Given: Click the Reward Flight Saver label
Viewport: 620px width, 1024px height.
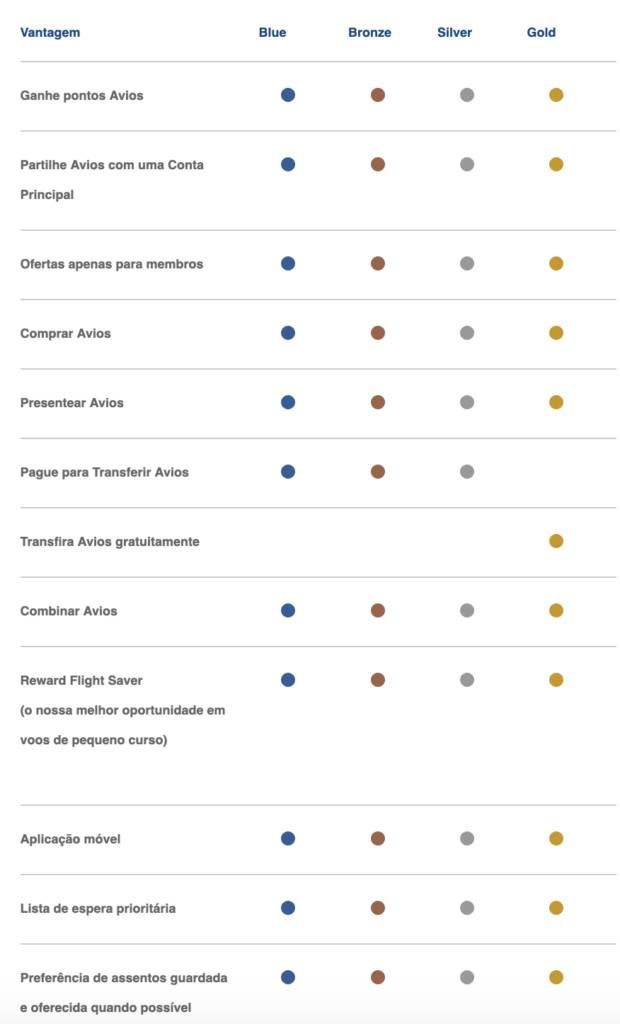Looking at the screenshot, I should point(82,680).
